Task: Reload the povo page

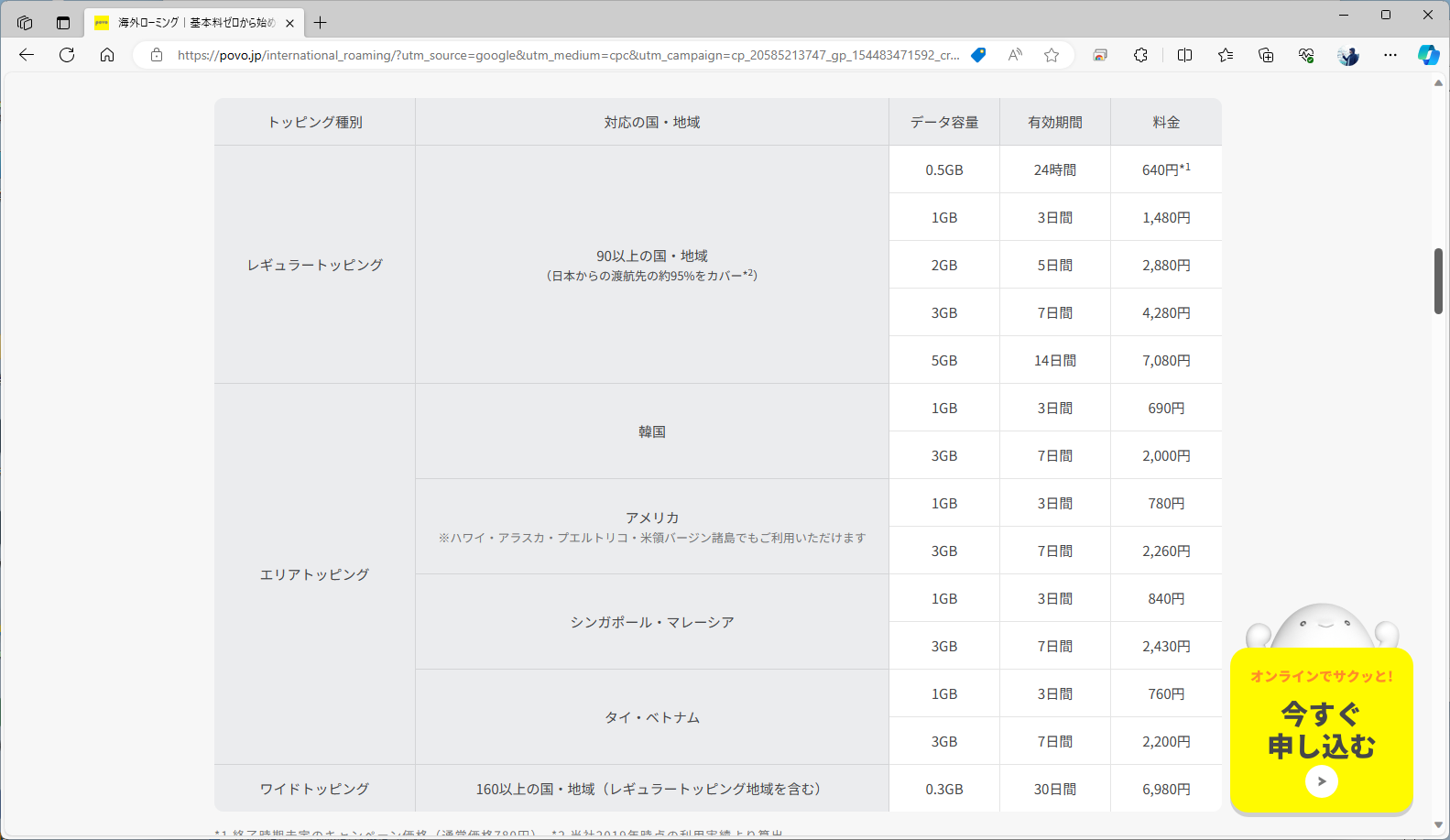Action: tap(67, 55)
